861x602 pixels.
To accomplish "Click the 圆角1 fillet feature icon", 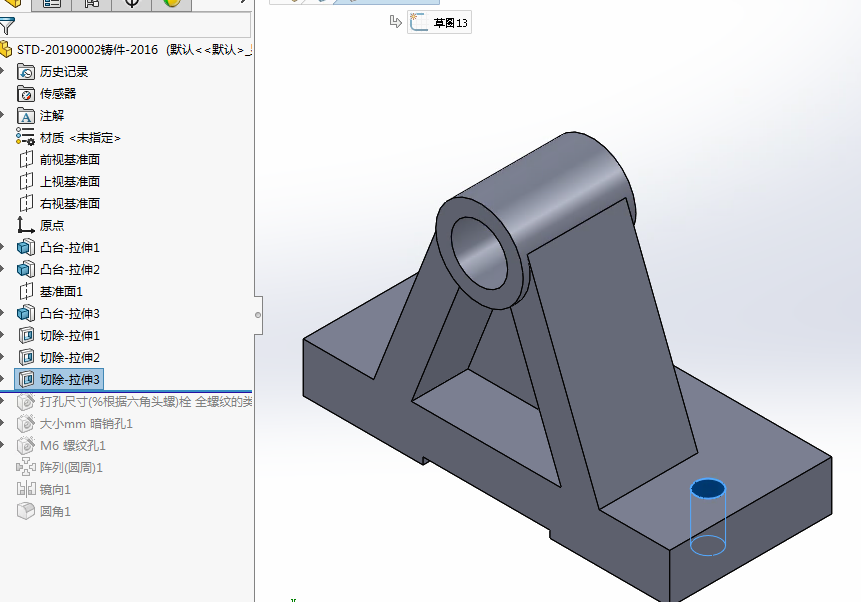I will [26, 511].
